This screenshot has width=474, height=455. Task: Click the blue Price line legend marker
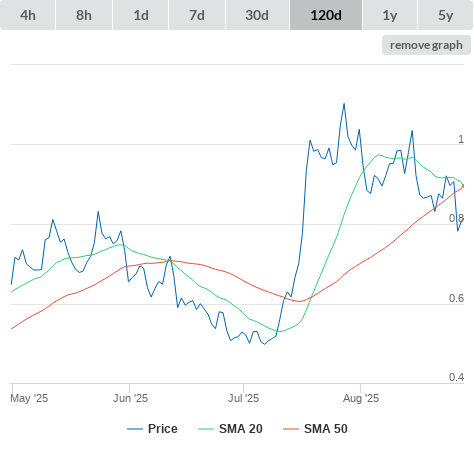(135, 429)
